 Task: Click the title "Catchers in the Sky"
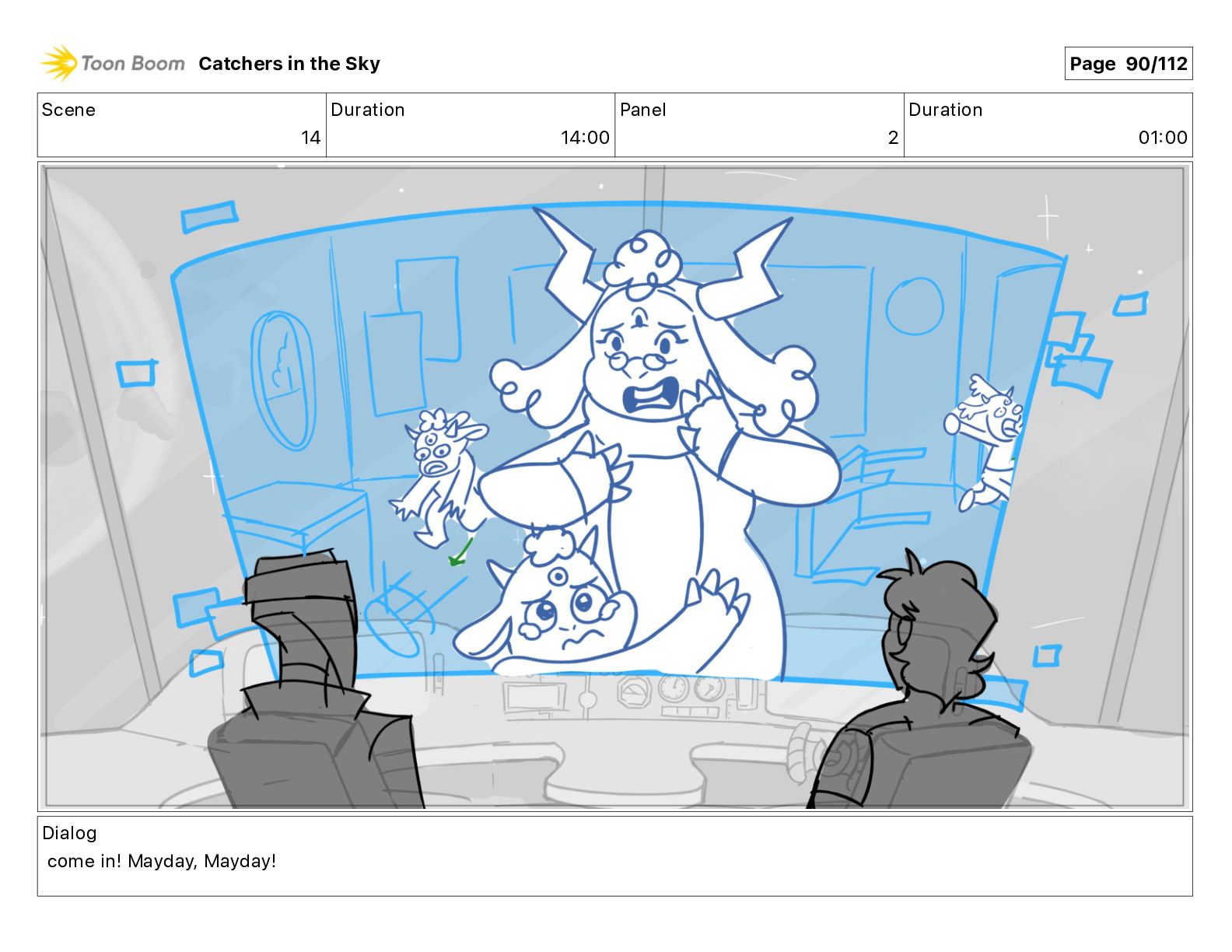coord(289,64)
